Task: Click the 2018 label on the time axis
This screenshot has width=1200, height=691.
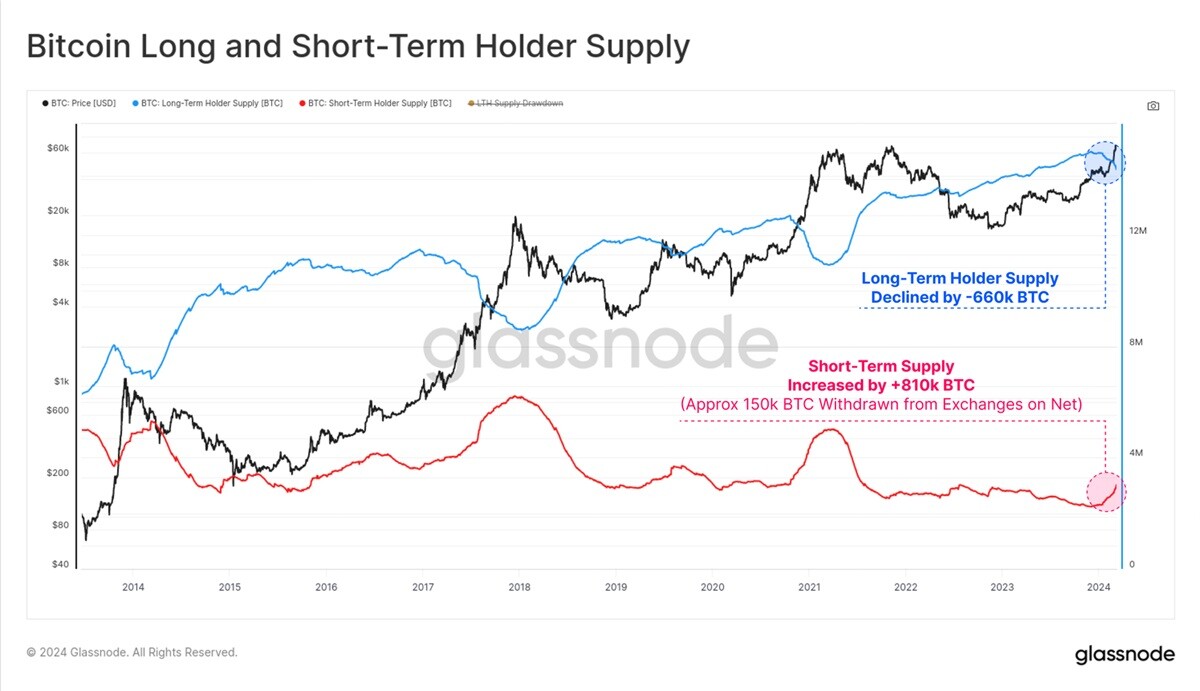Action: (x=518, y=587)
